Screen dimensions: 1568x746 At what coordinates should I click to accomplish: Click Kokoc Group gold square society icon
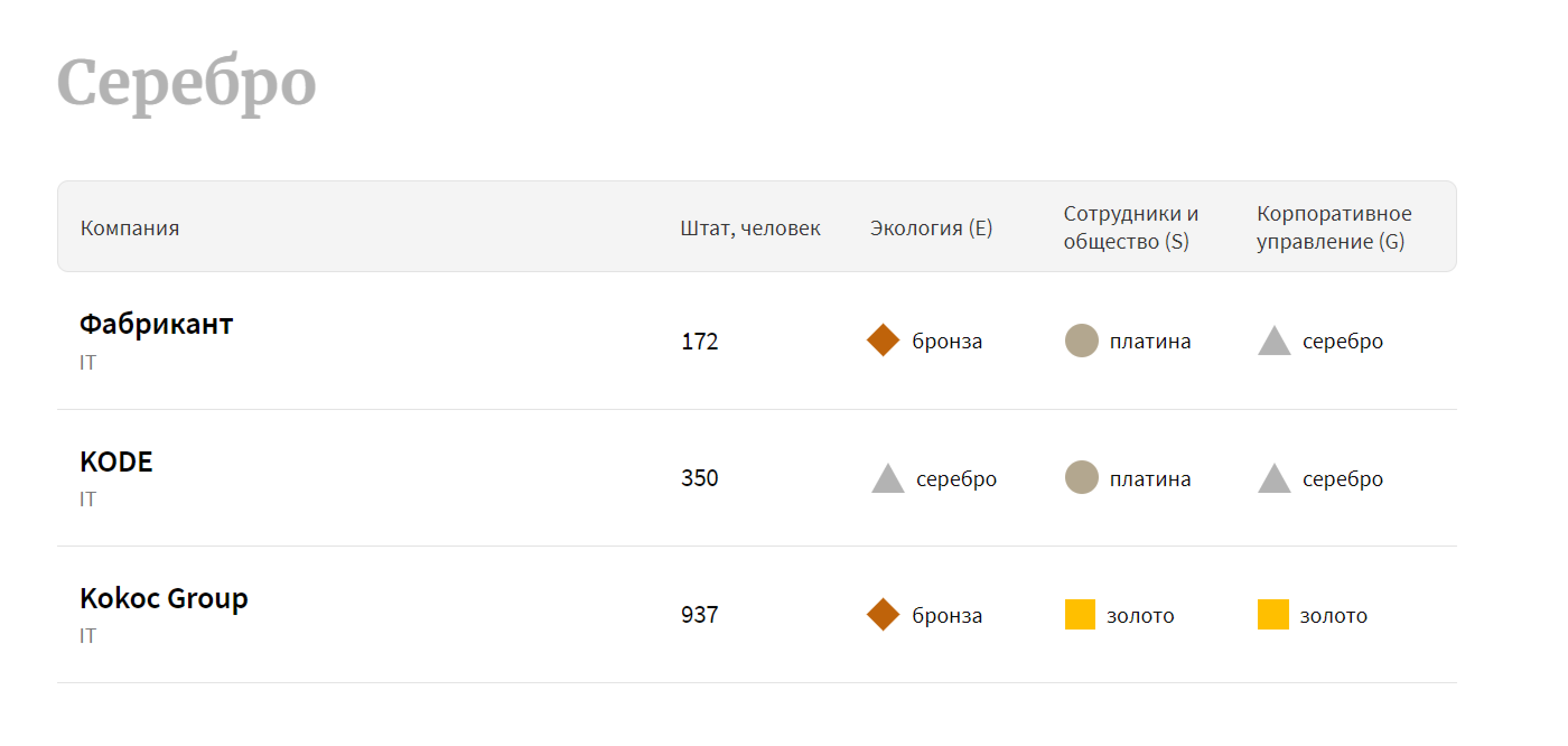1080,614
